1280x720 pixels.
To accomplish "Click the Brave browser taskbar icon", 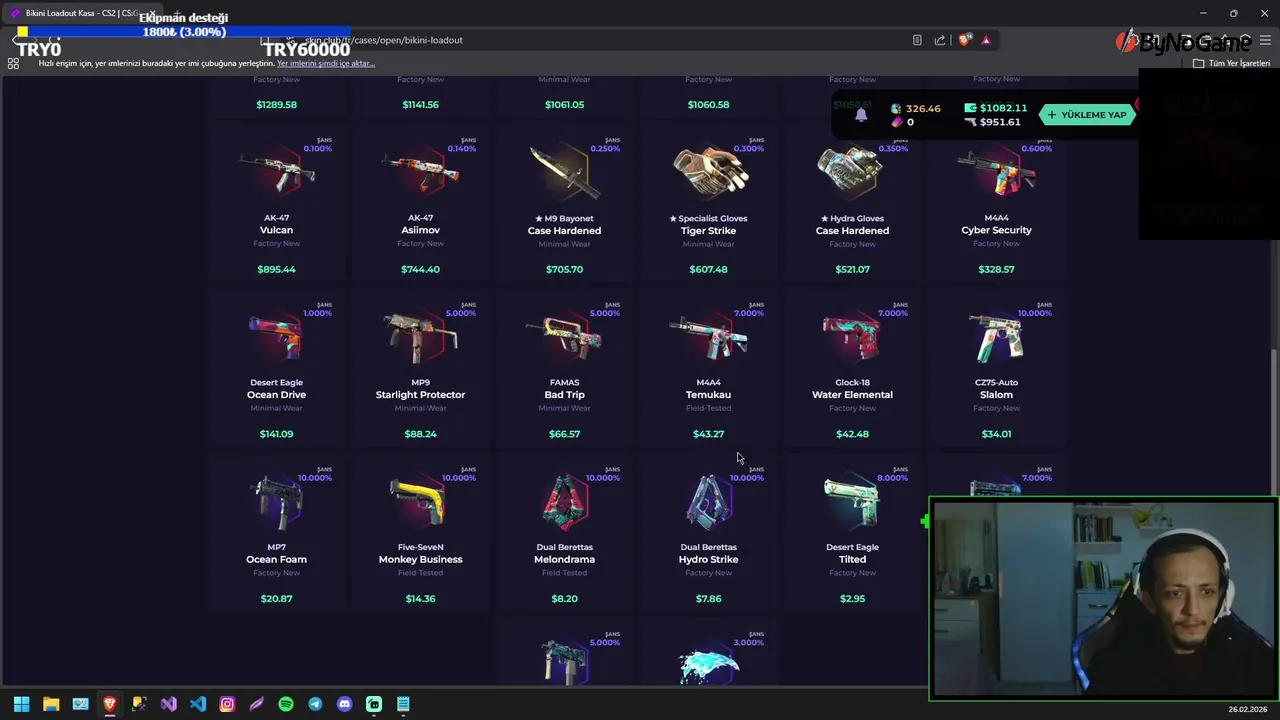I will coord(110,704).
